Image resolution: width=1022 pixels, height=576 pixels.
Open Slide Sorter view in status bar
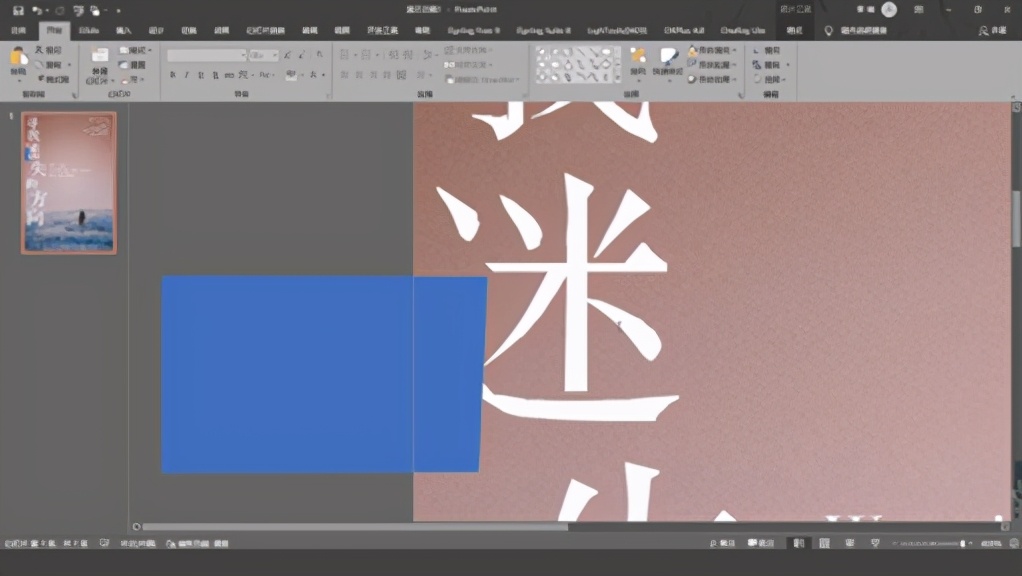825,543
